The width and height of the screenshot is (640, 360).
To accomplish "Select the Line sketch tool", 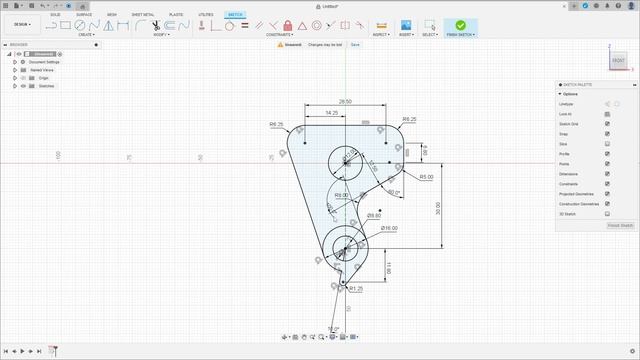I will pyautogui.click(x=51, y=25).
